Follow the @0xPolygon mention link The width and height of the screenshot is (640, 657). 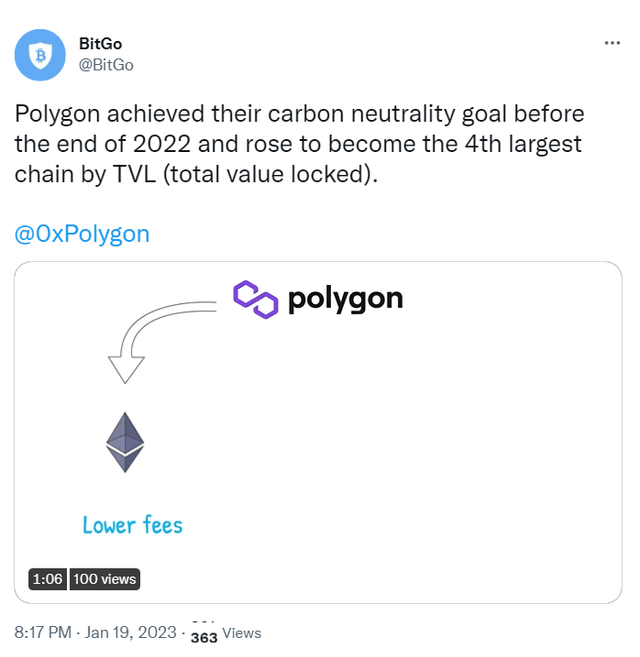click(x=82, y=234)
